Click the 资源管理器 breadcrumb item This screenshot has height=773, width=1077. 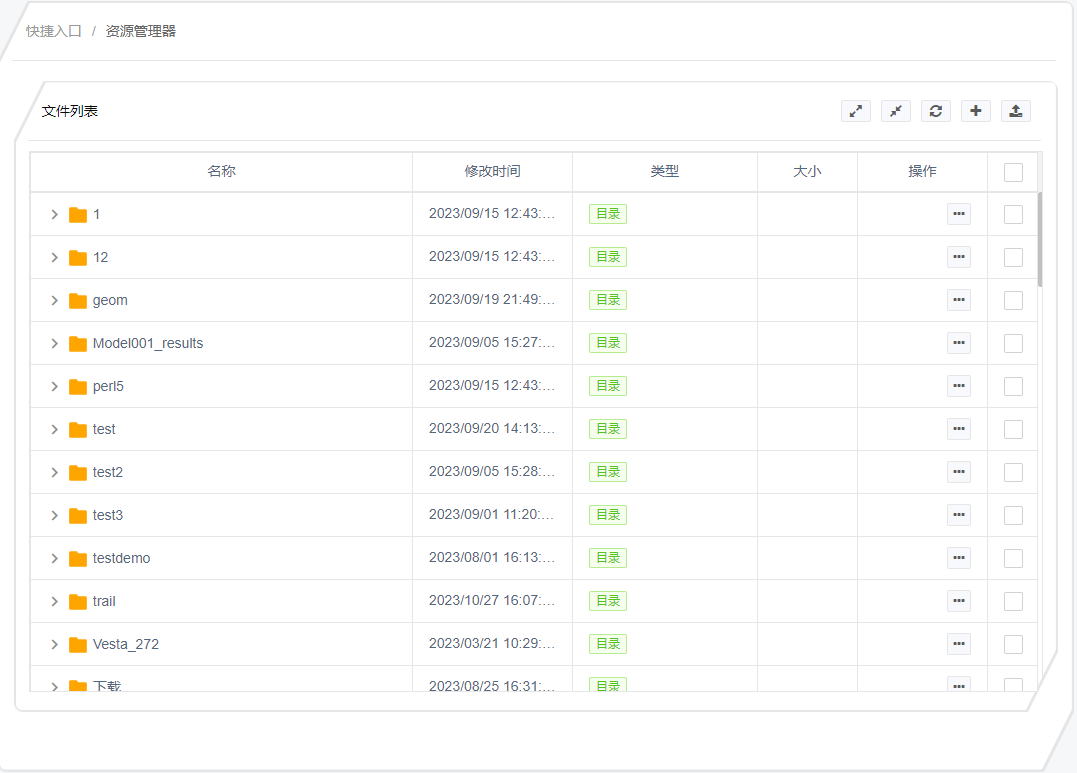point(141,31)
